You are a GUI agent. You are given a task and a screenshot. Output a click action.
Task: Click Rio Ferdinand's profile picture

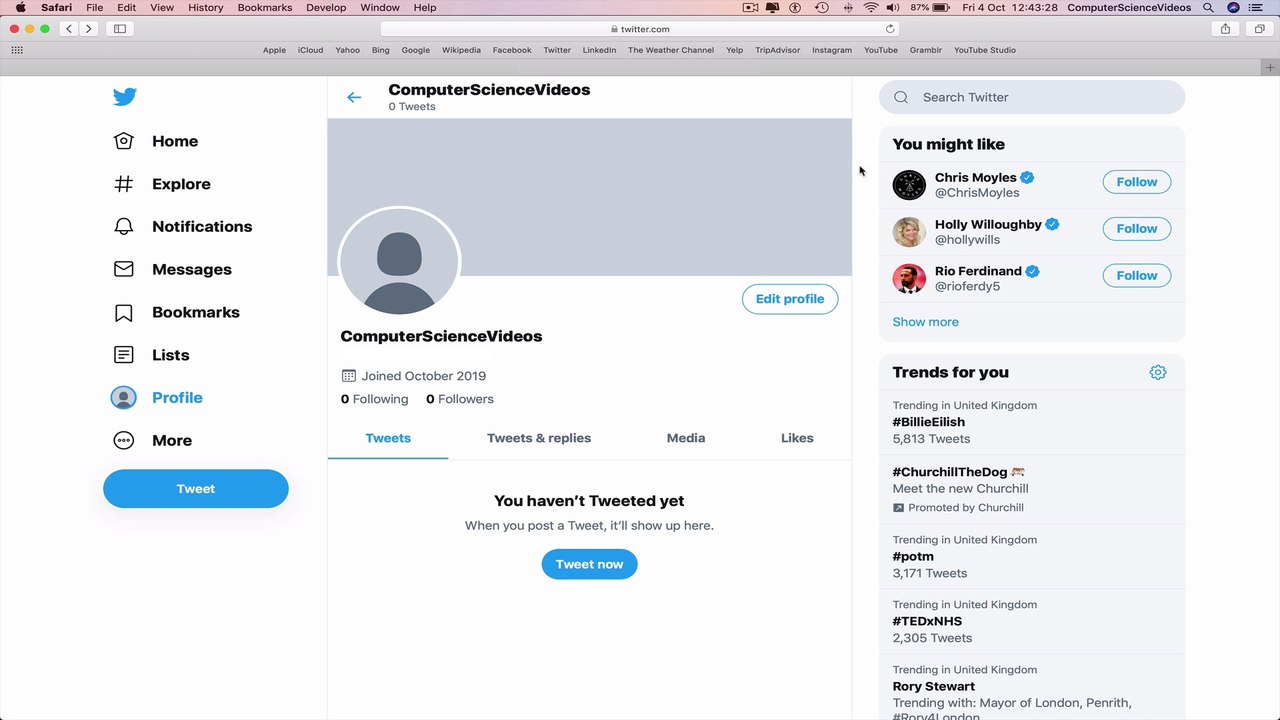click(x=909, y=278)
